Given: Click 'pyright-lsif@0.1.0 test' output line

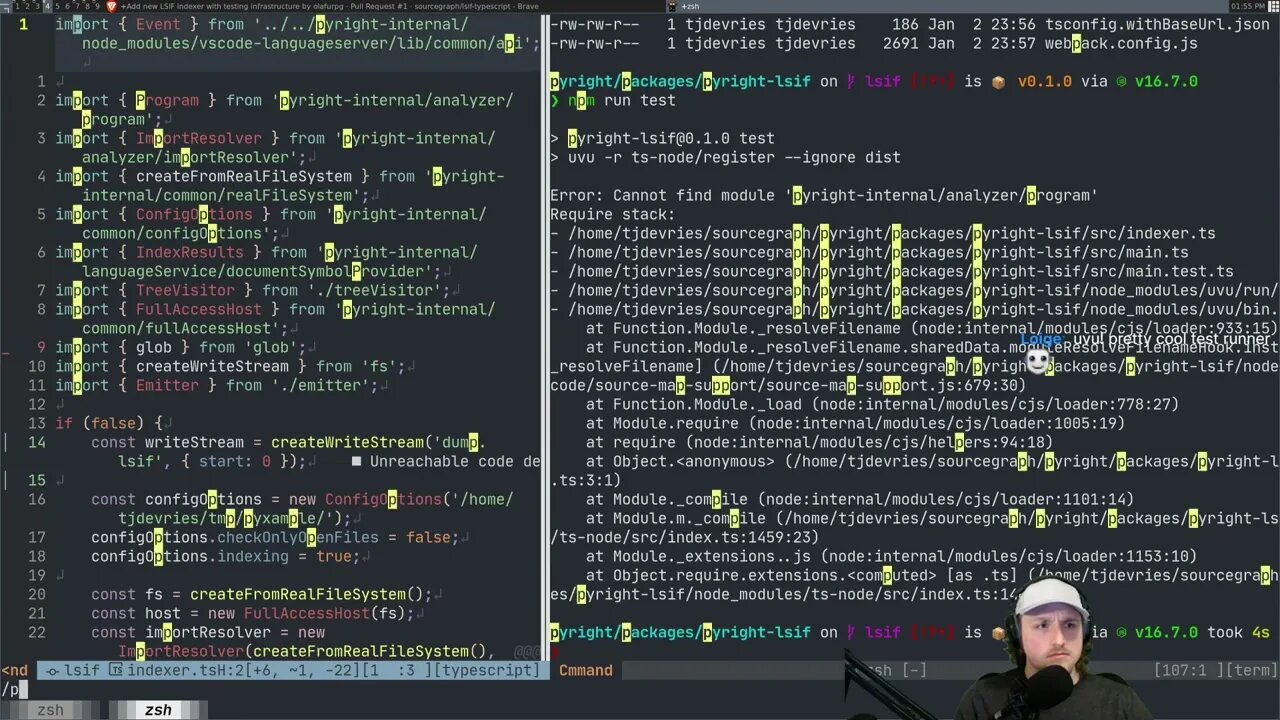Looking at the screenshot, I should (671, 138).
